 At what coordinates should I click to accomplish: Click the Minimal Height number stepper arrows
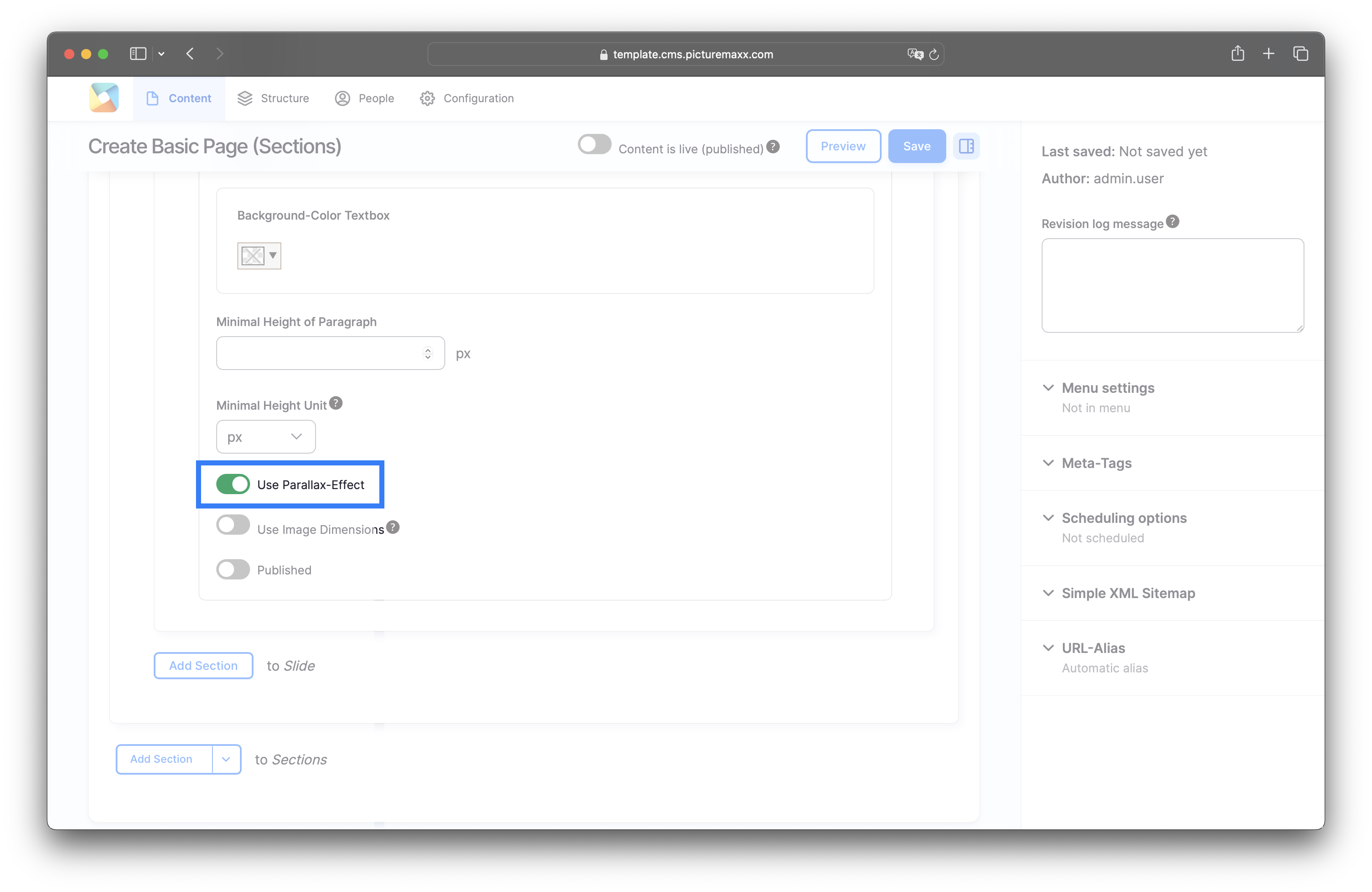[428, 353]
